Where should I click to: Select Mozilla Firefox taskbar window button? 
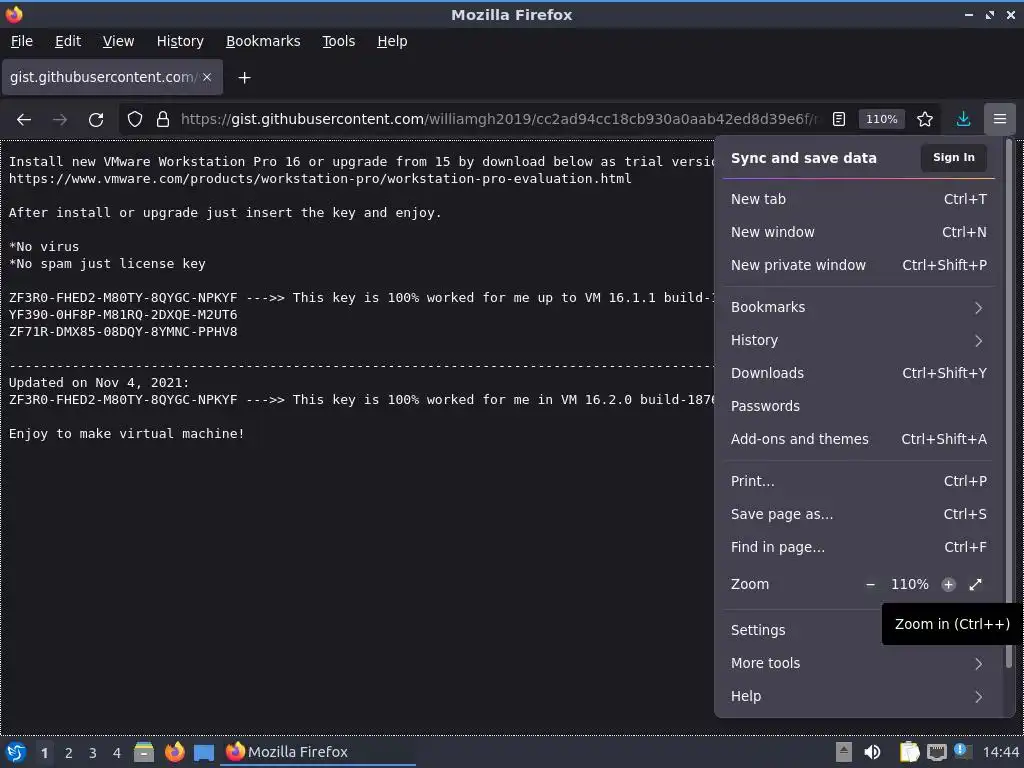pyautogui.click(x=319, y=752)
